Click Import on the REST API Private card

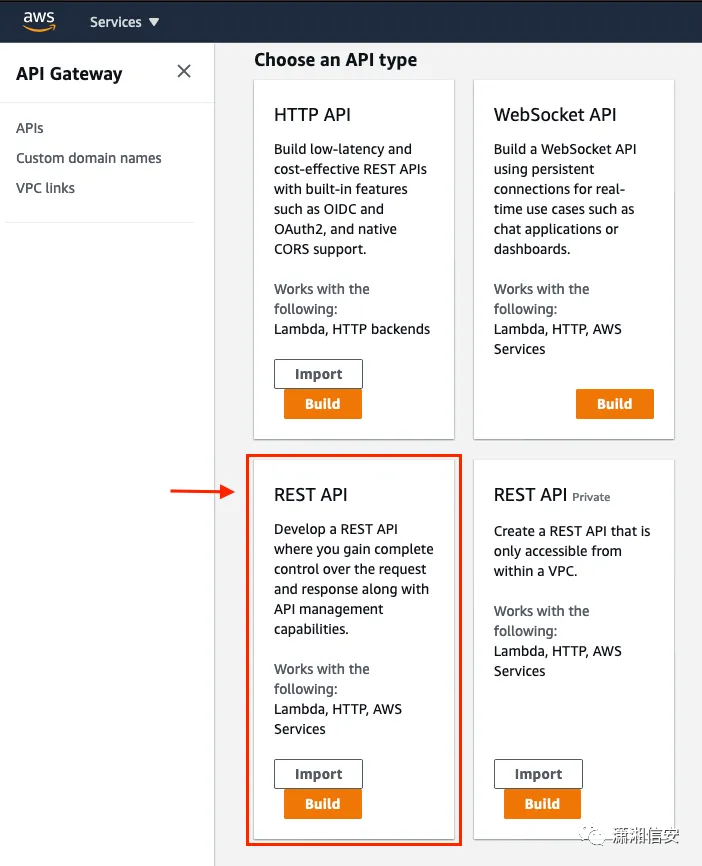click(538, 774)
